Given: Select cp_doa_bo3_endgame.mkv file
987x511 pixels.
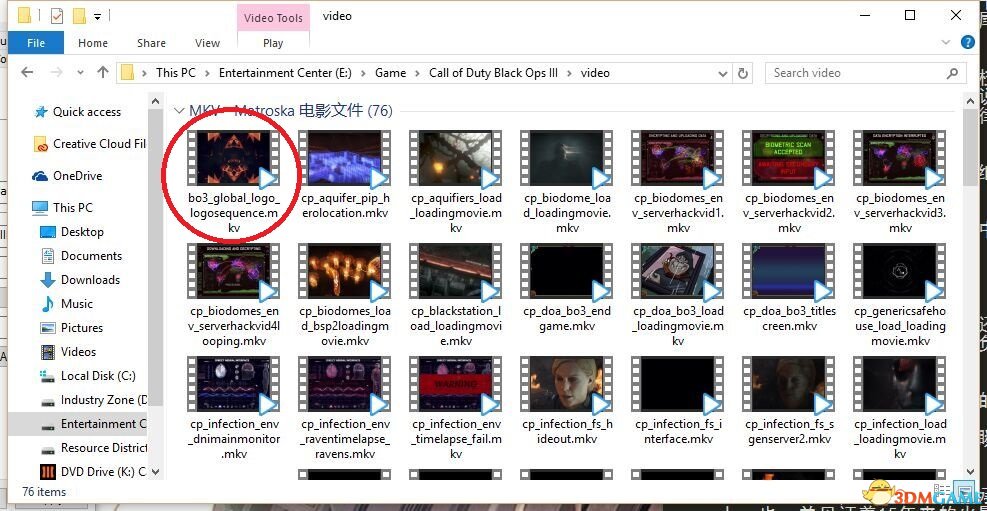Looking at the screenshot, I should click(x=567, y=288).
